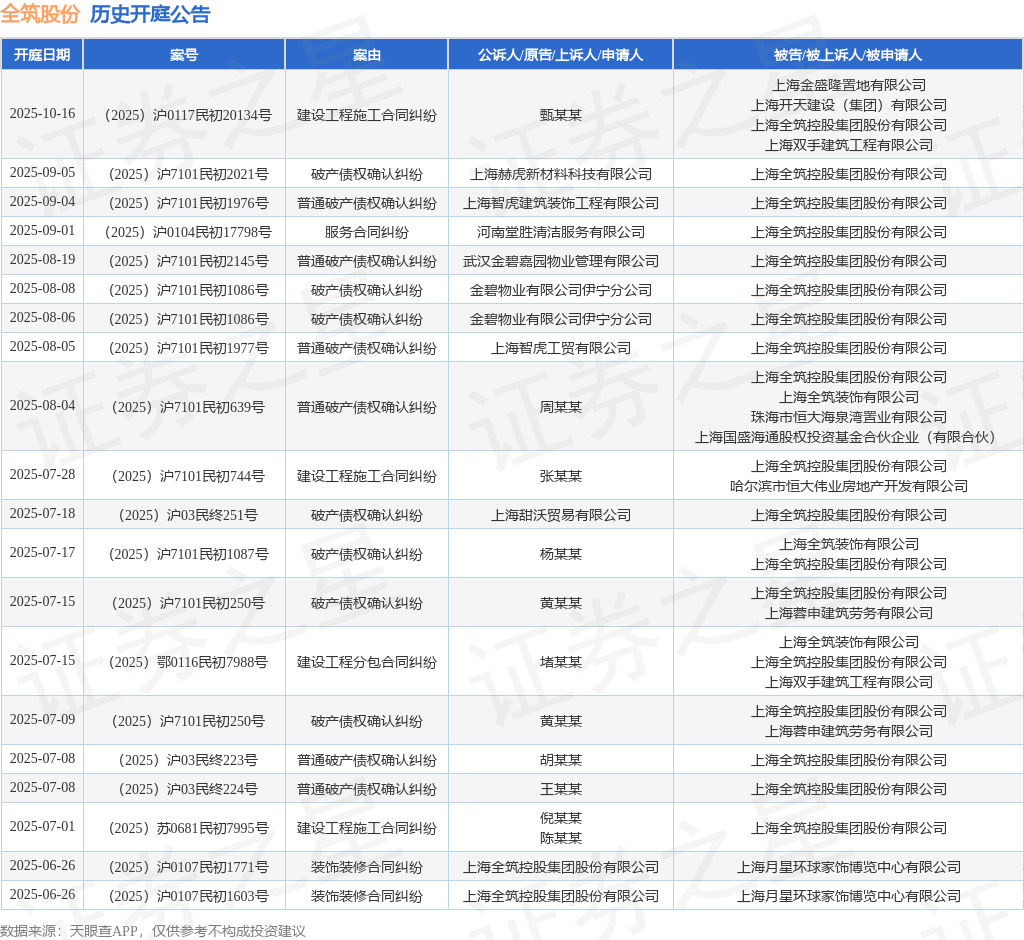Click case number 沪0107民初1771号
The height and width of the screenshot is (940, 1024).
coord(188,867)
